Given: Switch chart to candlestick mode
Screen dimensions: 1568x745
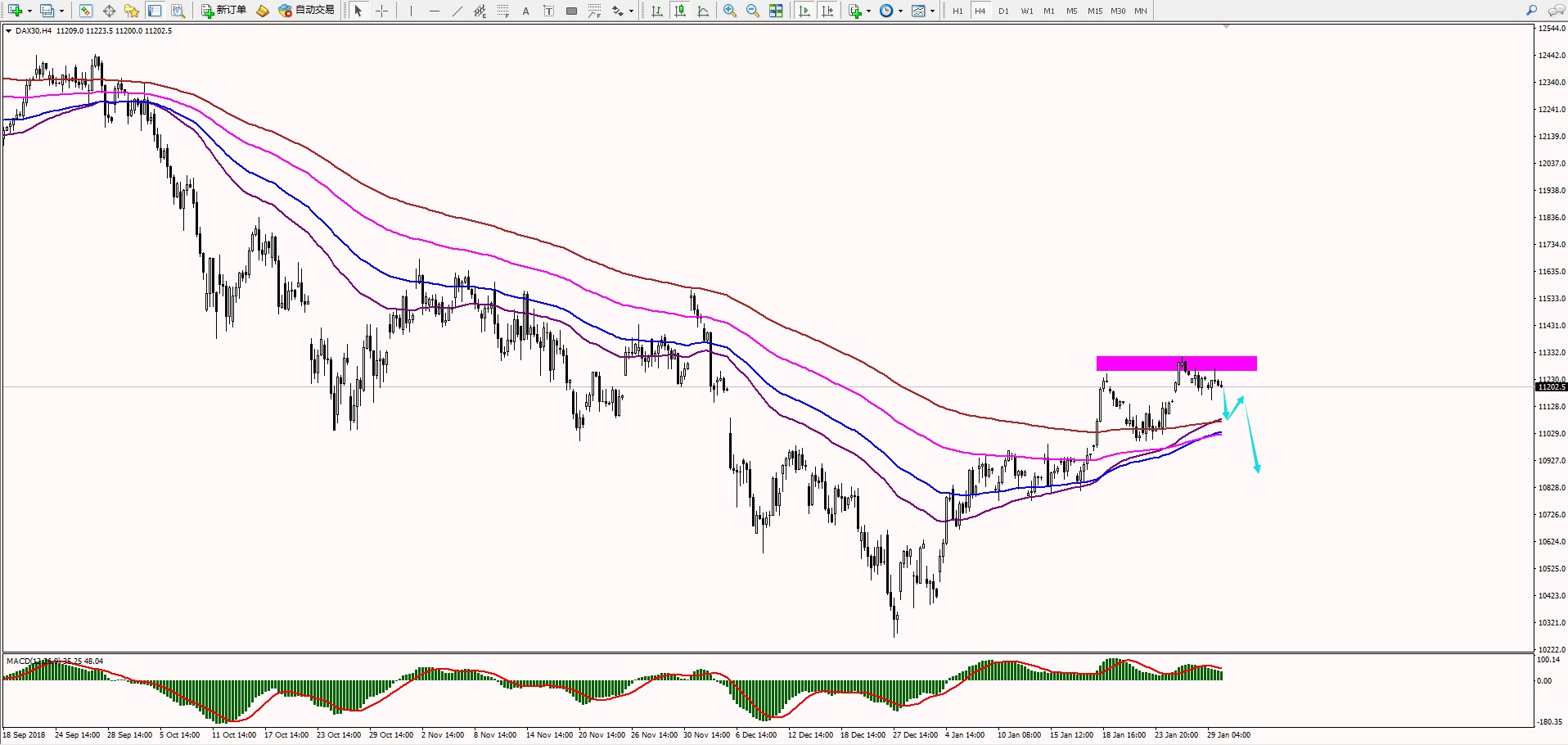Looking at the screenshot, I should [679, 11].
